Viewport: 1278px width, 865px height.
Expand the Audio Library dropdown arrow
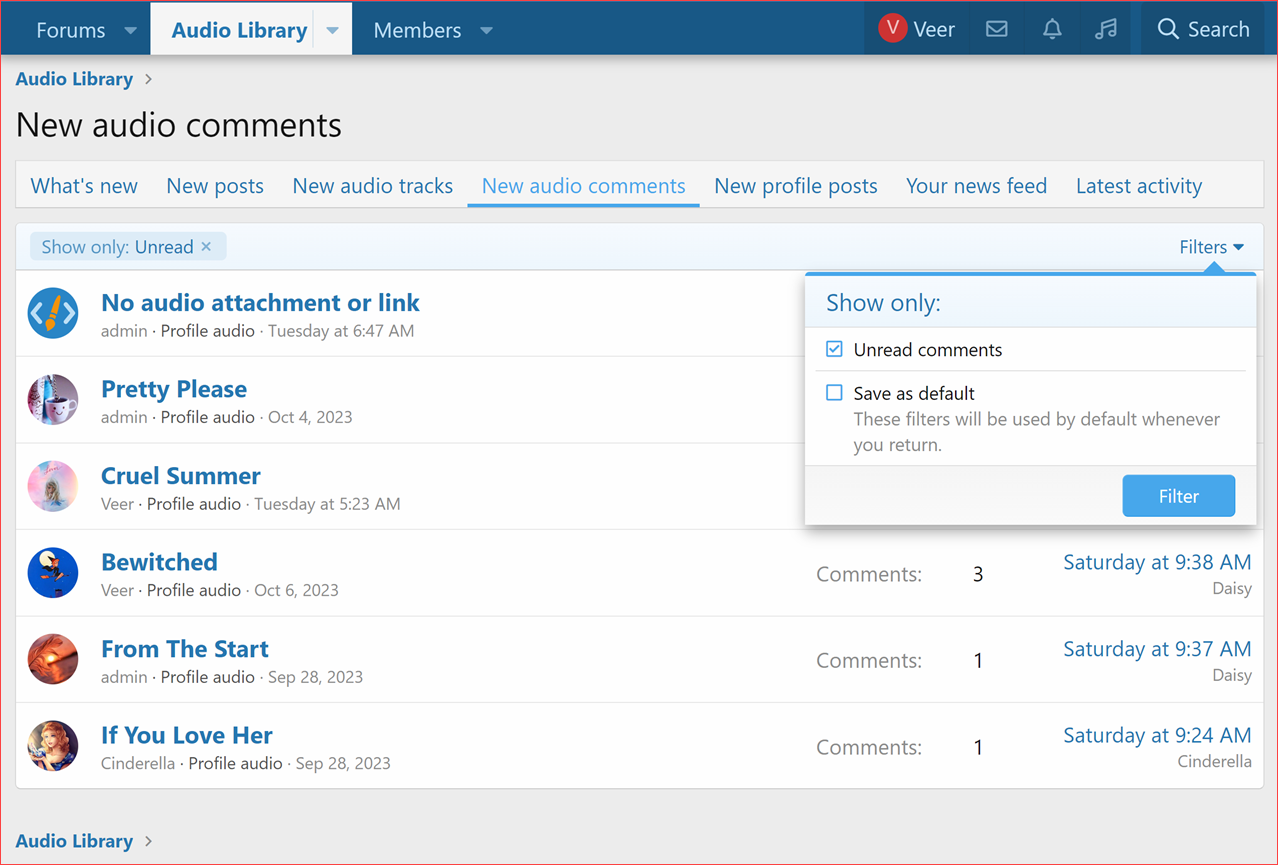click(x=333, y=30)
